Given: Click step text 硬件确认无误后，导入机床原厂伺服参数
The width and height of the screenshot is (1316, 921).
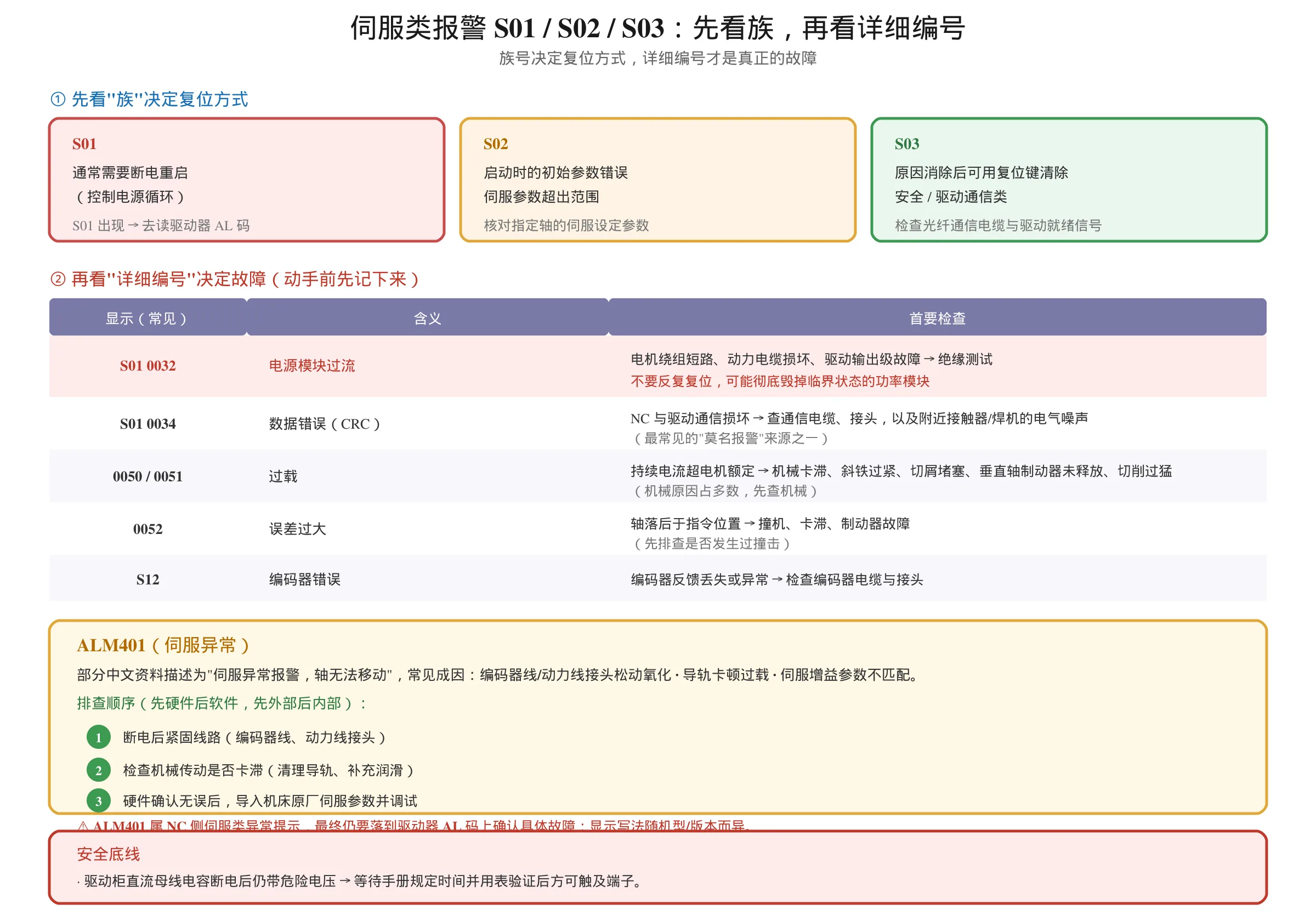Looking at the screenshot, I should pos(270,800).
